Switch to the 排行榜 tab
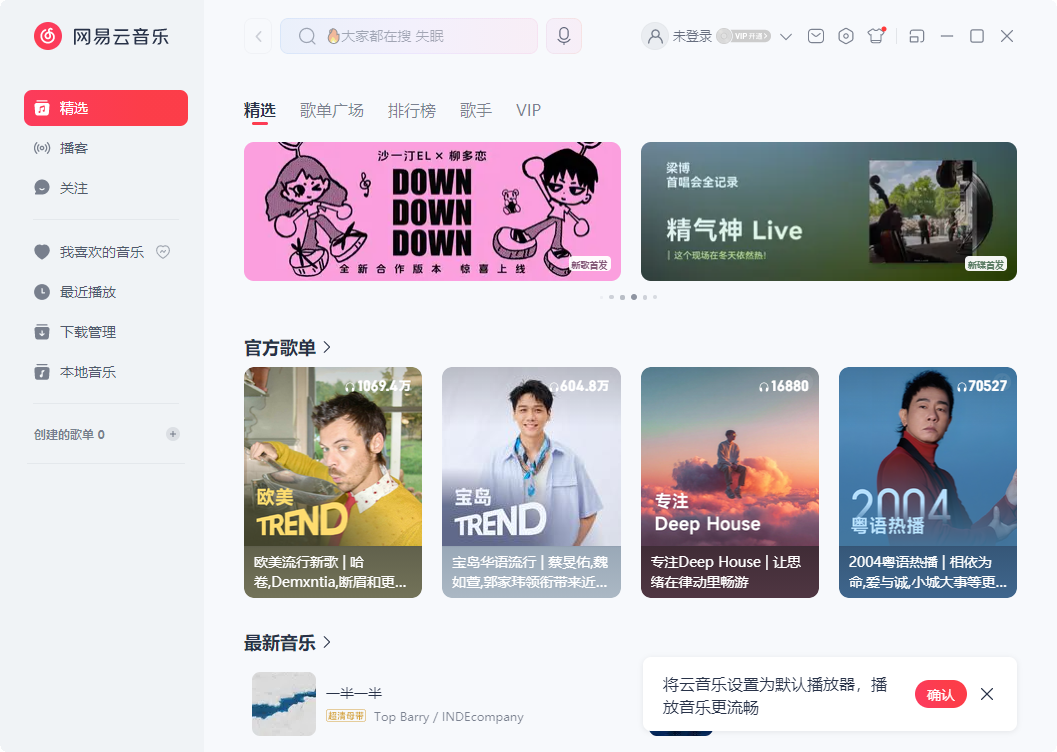The height and width of the screenshot is (752, 1057). 413,110
